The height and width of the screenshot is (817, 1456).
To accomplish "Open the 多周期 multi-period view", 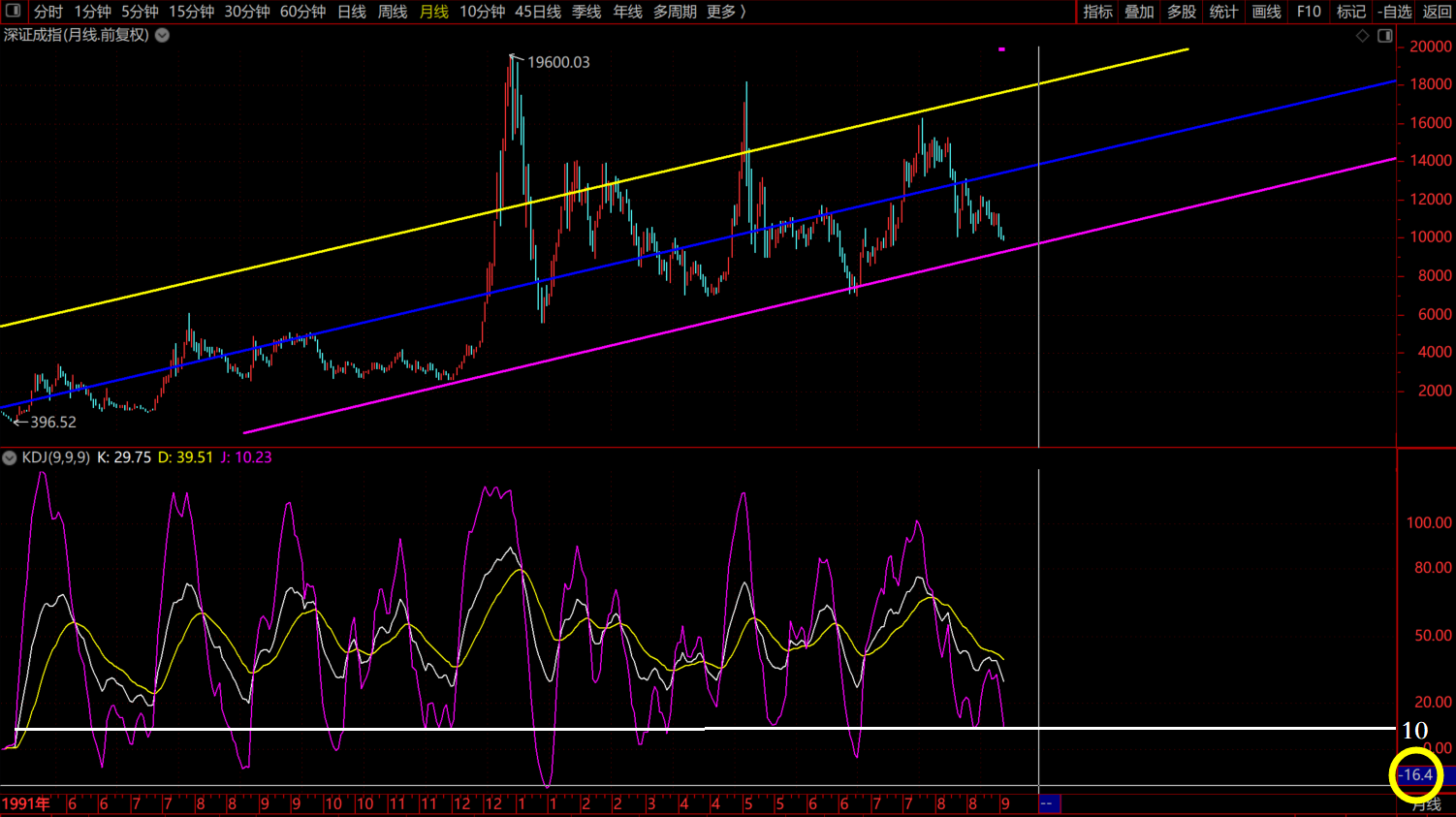I will (675, 12).
